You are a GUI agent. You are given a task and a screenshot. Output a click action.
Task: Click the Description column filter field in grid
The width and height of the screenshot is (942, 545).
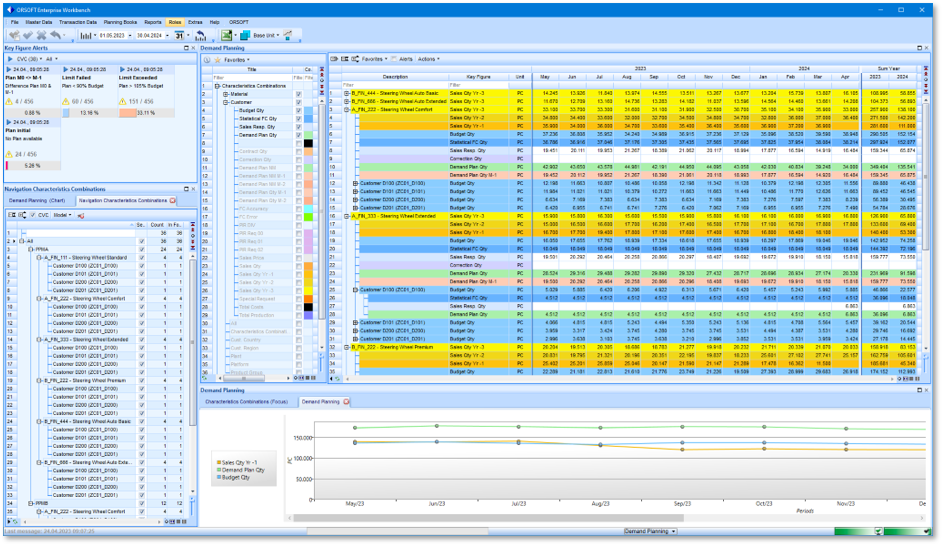[x=394, y=85]
